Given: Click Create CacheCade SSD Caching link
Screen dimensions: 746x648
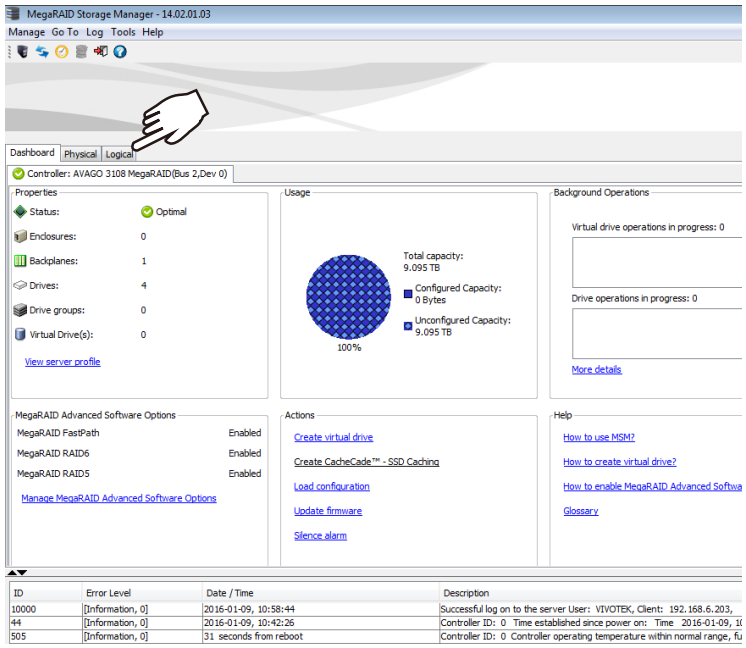Looking at the screenshot, I should (x=366, y=461).
